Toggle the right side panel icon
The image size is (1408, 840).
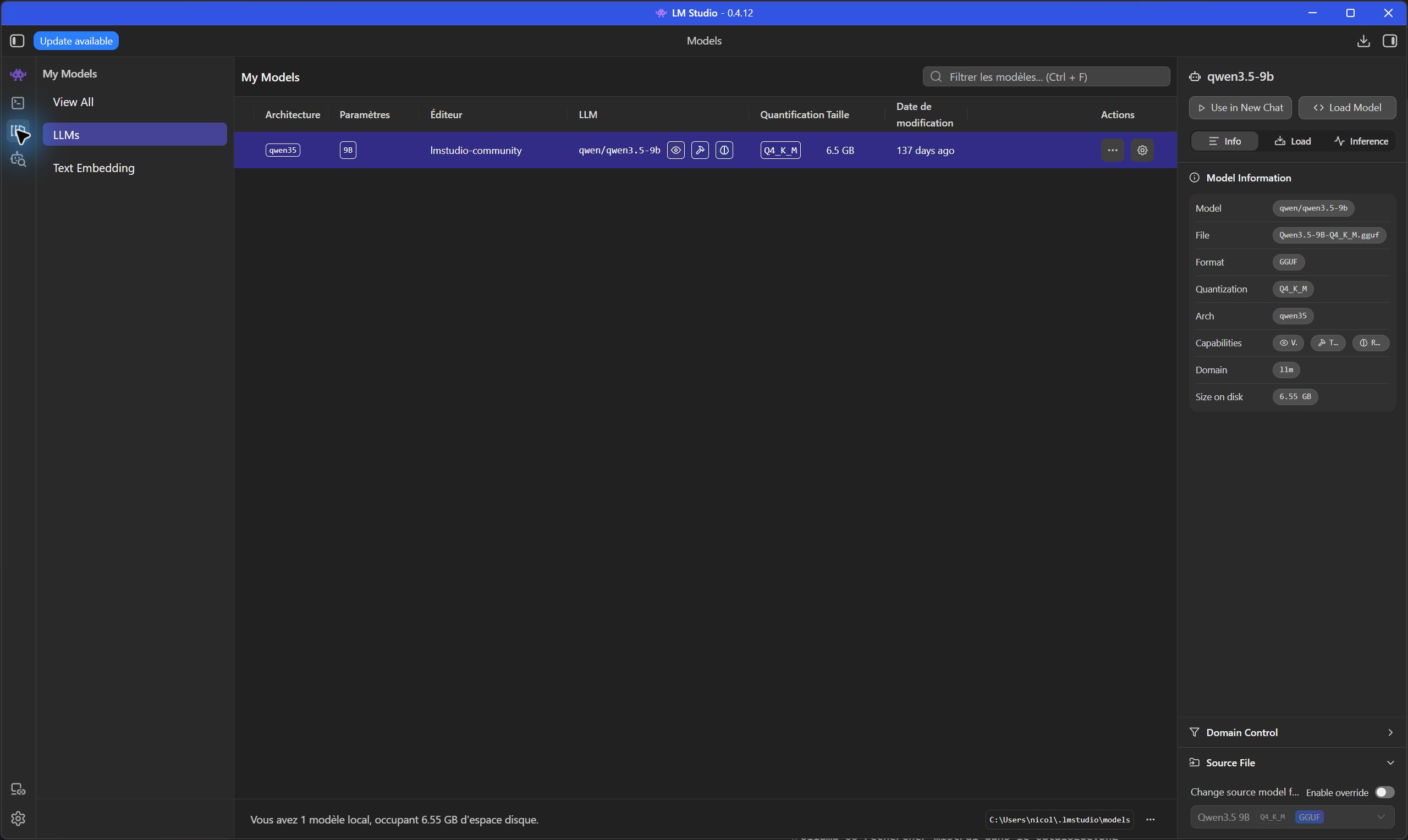[x=1390, y=41]
